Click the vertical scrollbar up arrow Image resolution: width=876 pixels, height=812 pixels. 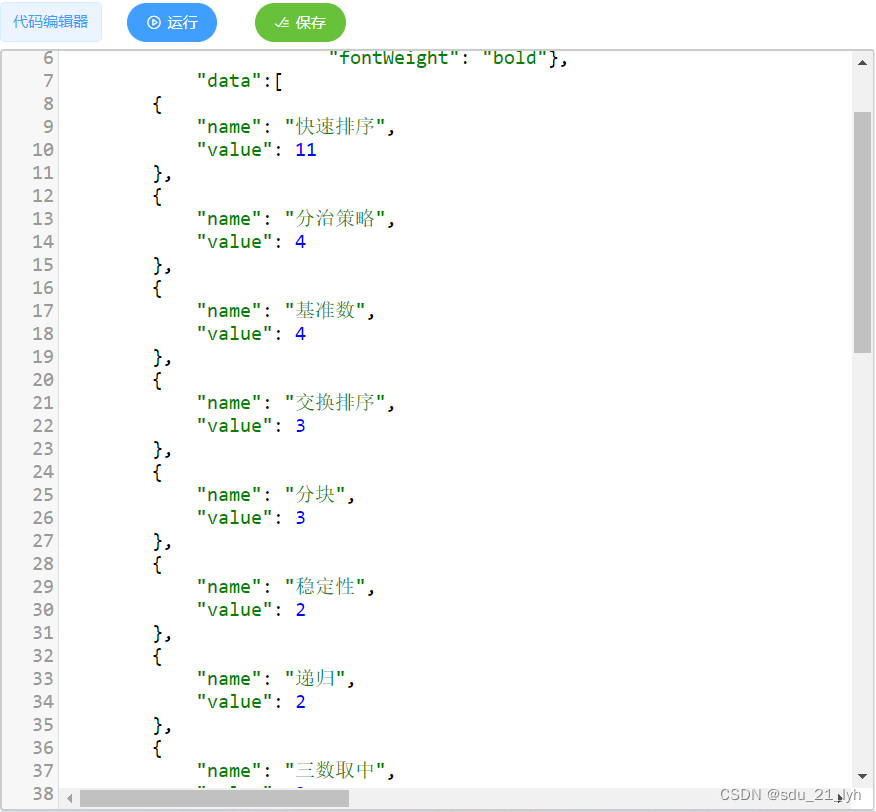862,61
